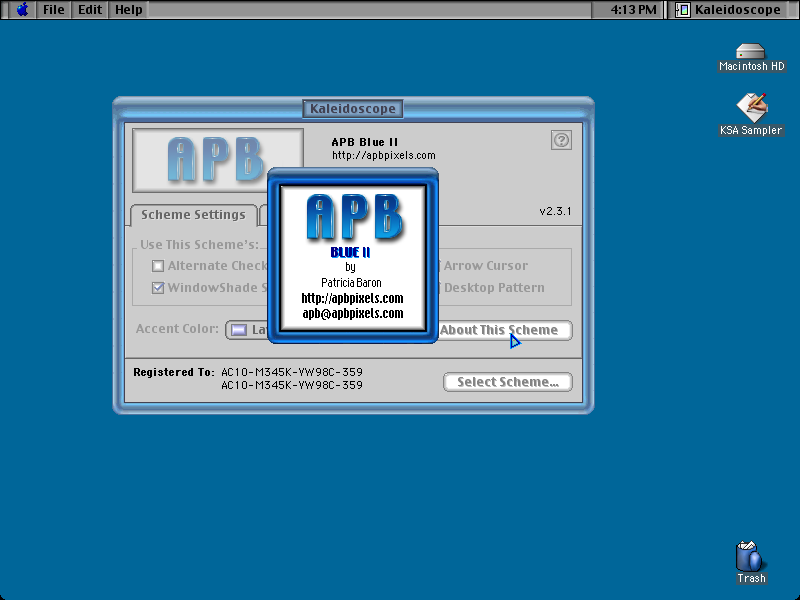Viewport: 800px width, 600px height.
Task: Open the Kaleidoscope application menu
Action: 728,10
